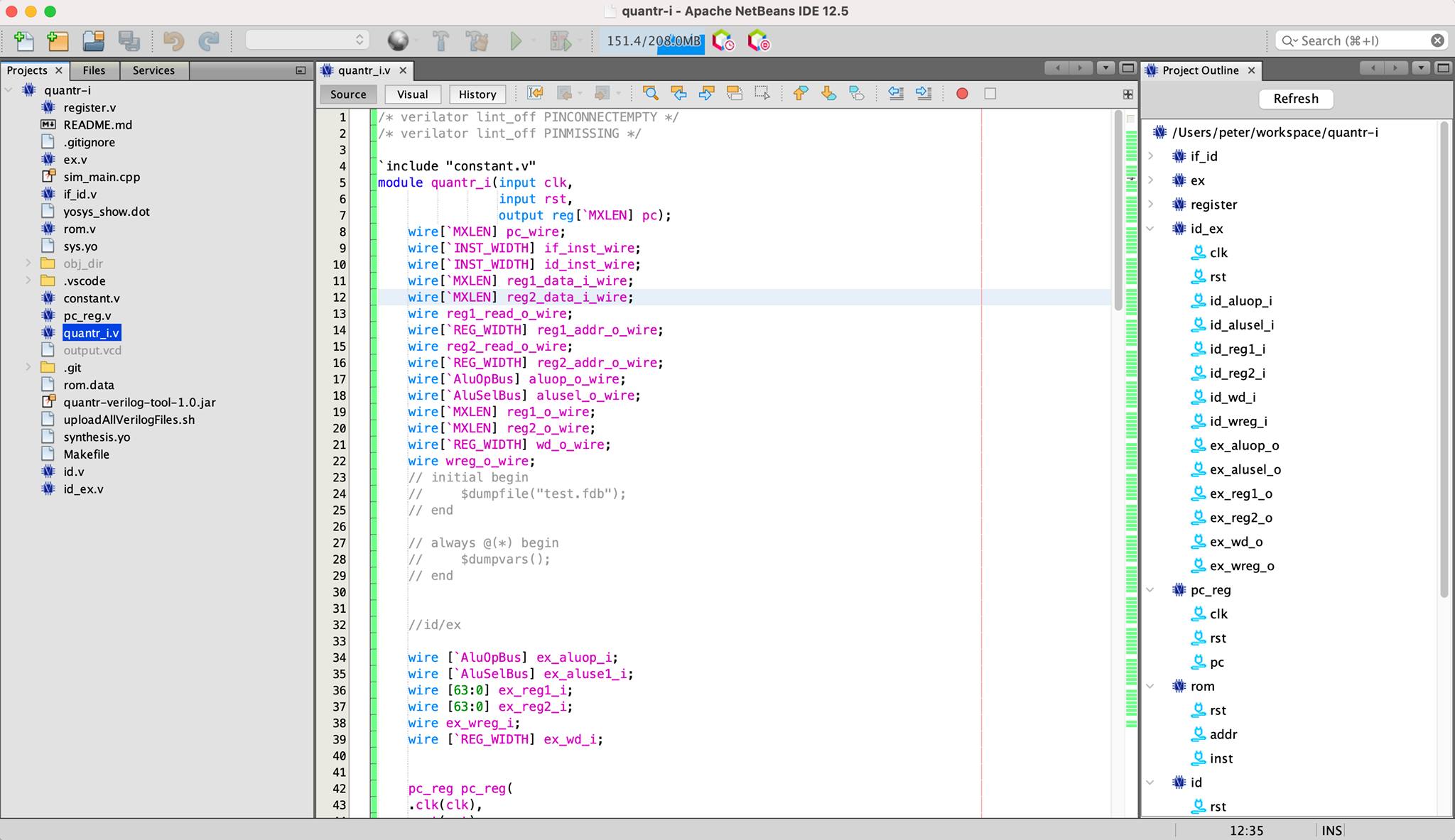Expand the .git folder

28,368
